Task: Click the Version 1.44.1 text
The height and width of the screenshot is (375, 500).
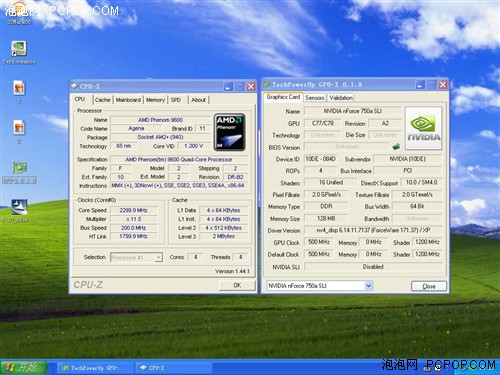Action: tap(232, 271)
